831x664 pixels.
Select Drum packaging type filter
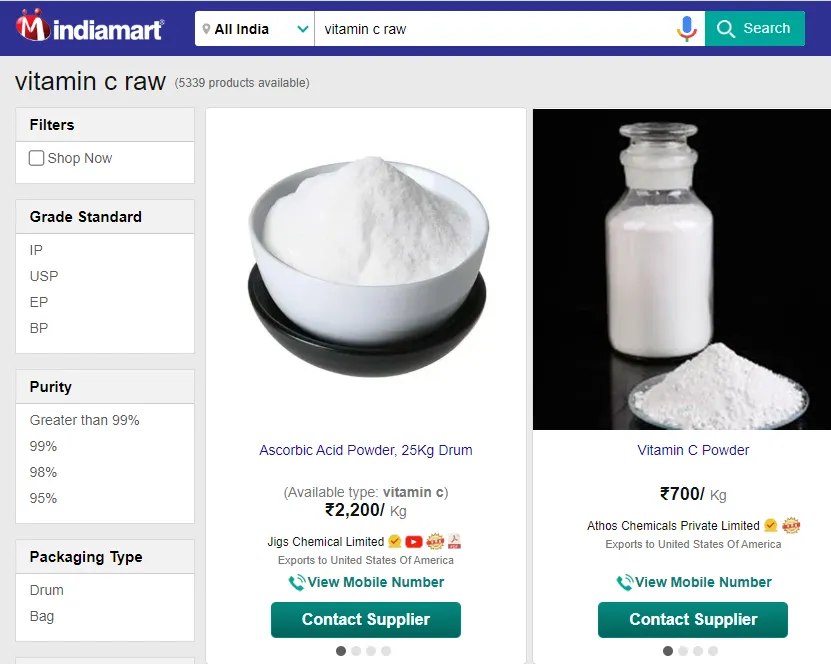point(47,590)
